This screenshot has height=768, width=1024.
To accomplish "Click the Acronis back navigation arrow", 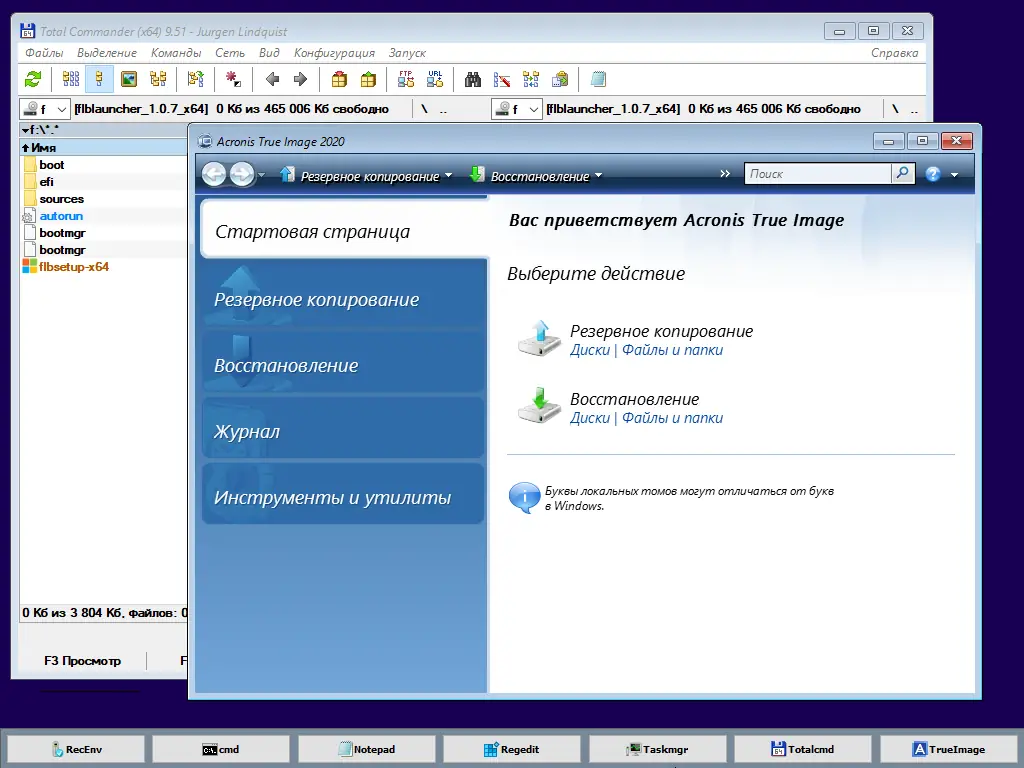I will 214,174.
